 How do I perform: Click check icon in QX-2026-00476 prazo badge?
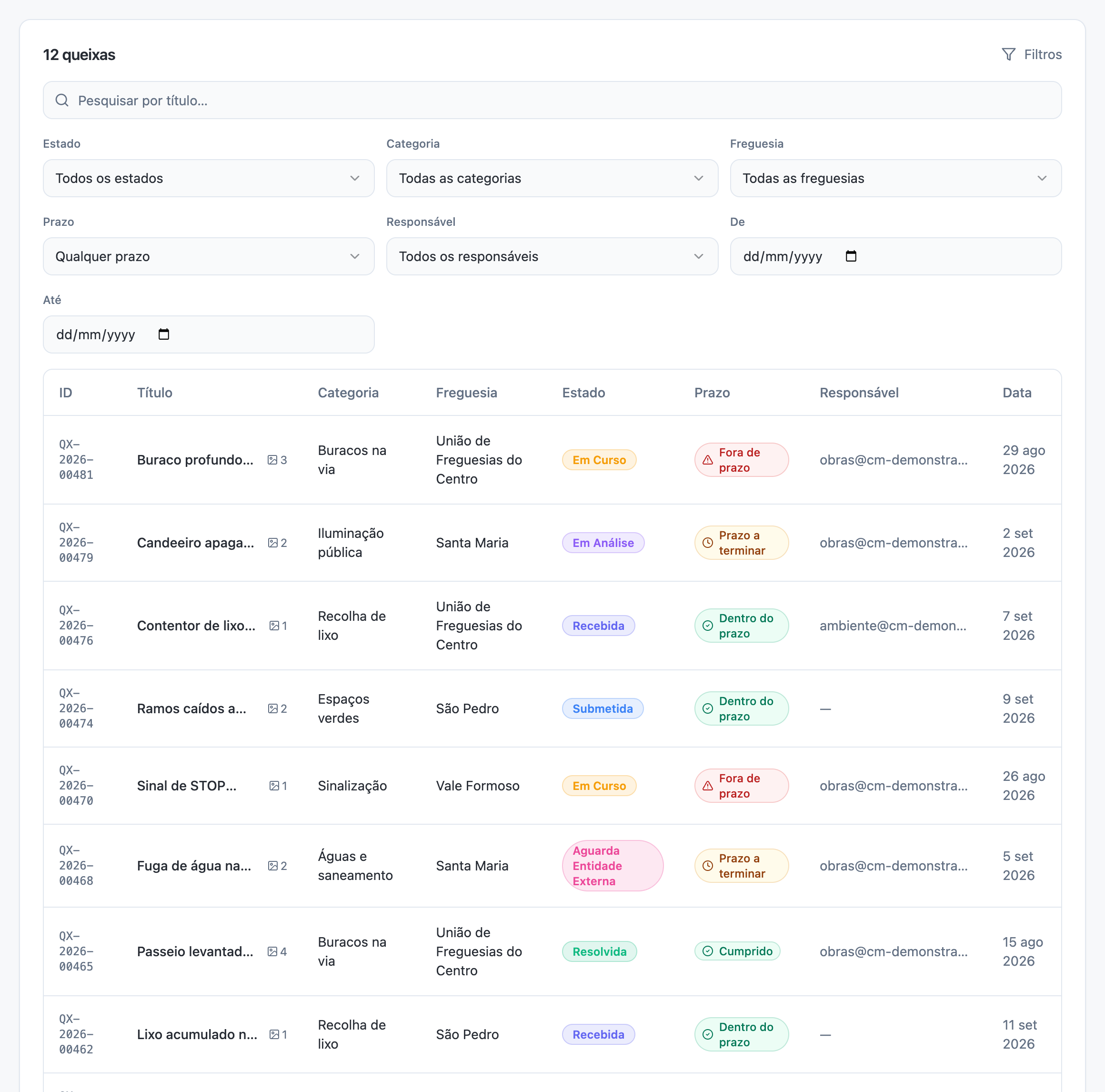[x=707, y=626]
